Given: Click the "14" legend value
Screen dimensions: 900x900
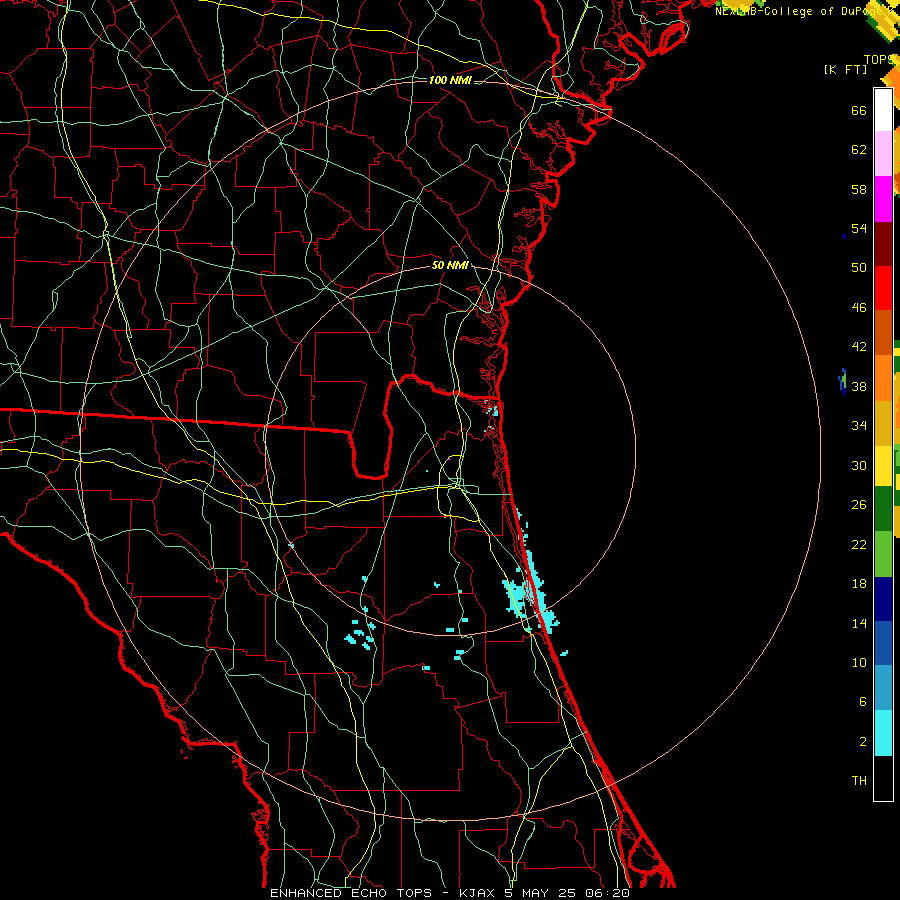Looking at the screenshot, I should coord(859,623).
